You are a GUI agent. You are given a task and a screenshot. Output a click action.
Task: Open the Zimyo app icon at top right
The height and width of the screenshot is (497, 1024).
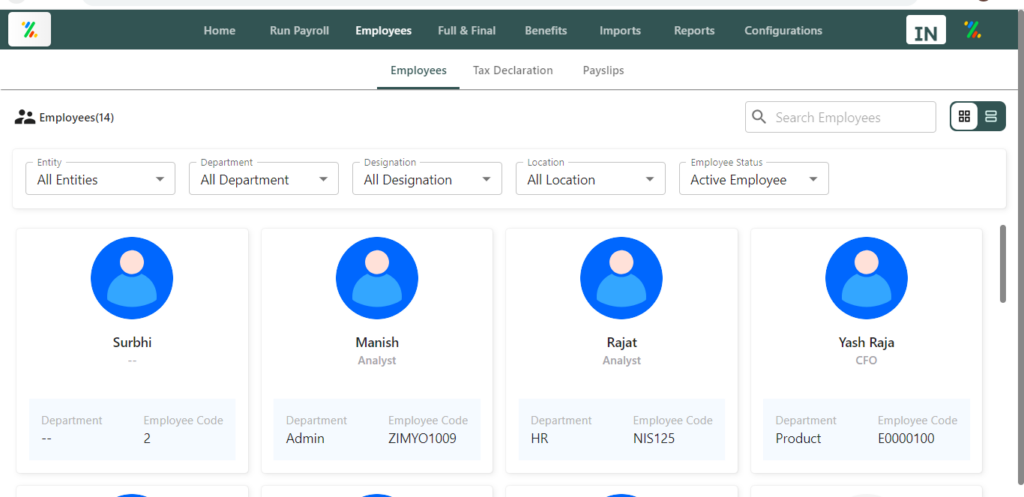click(972, 29)
